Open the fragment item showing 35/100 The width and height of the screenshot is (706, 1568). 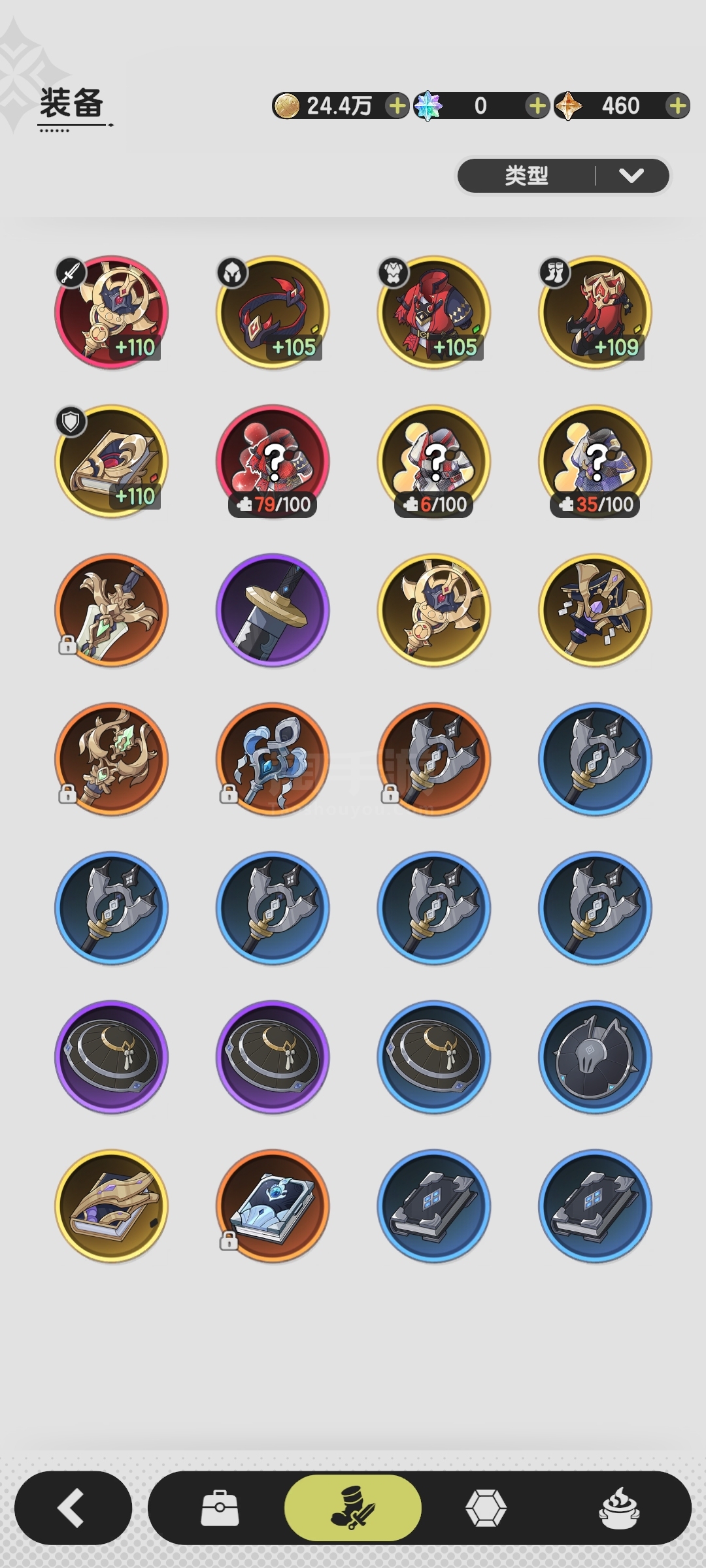click(x=595, y=461)
